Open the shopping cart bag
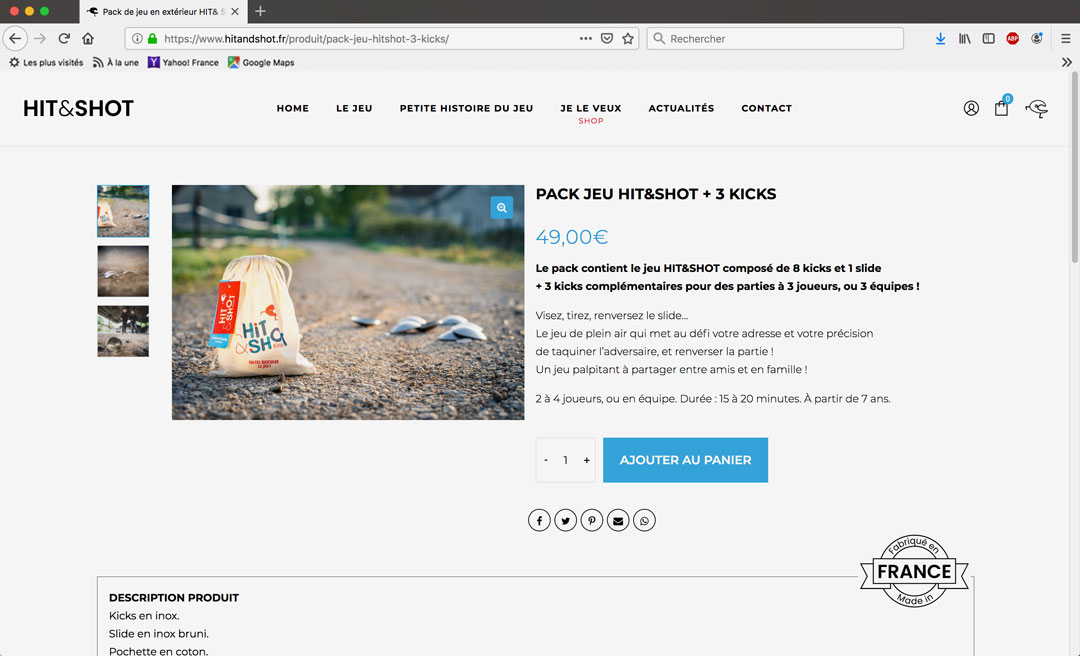 [1001, 107]
